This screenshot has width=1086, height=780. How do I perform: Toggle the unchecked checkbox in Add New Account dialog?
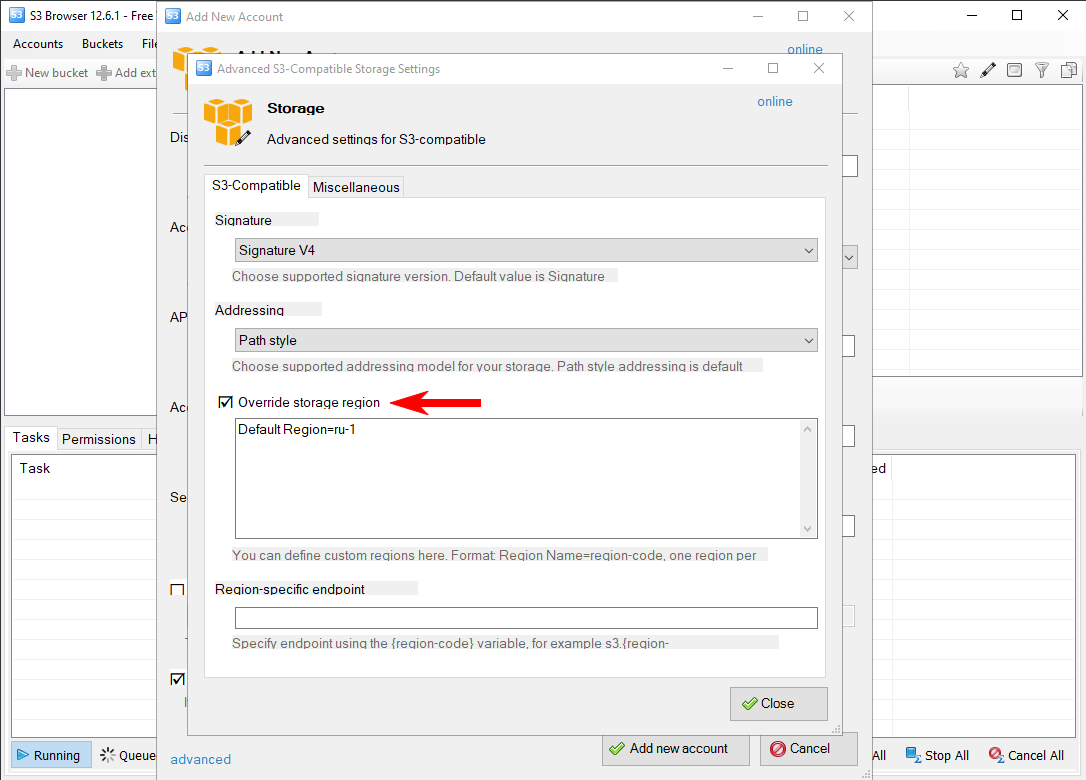coord(177,590)
